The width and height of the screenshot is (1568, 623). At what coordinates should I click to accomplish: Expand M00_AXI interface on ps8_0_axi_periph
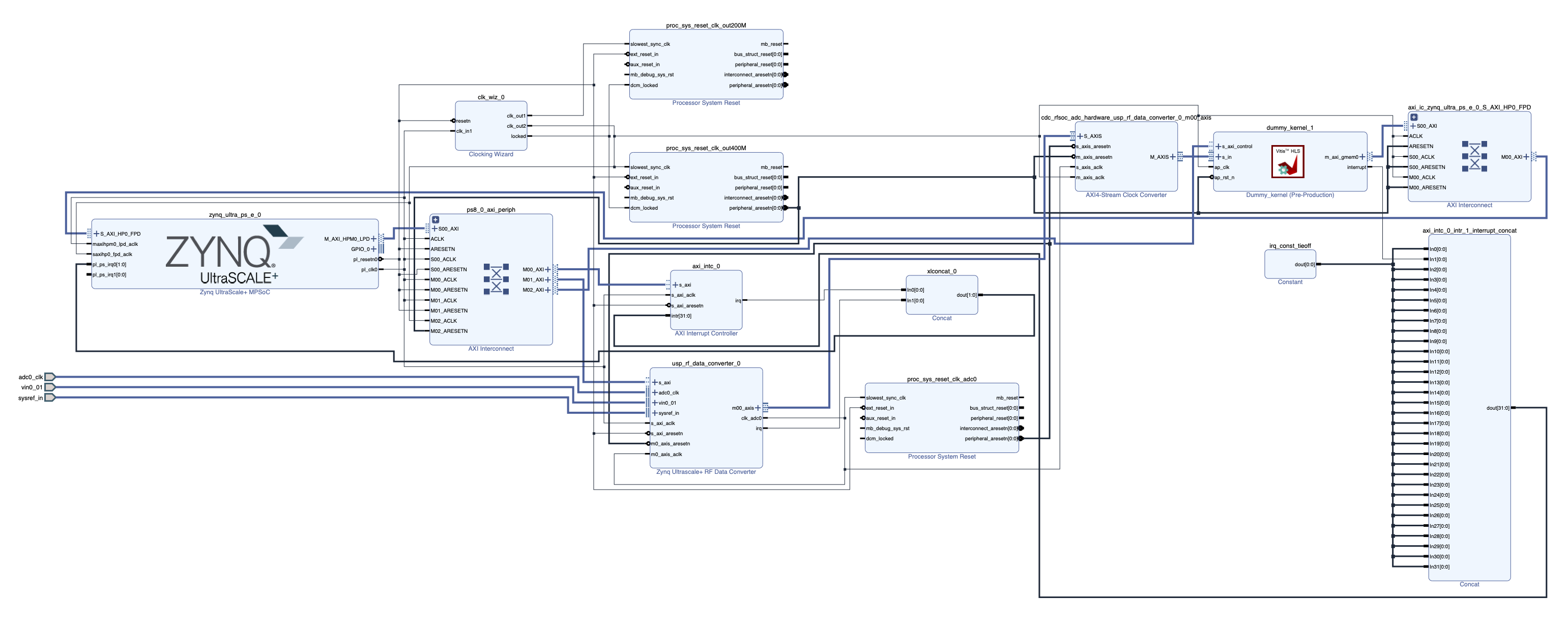click(548, 269)
